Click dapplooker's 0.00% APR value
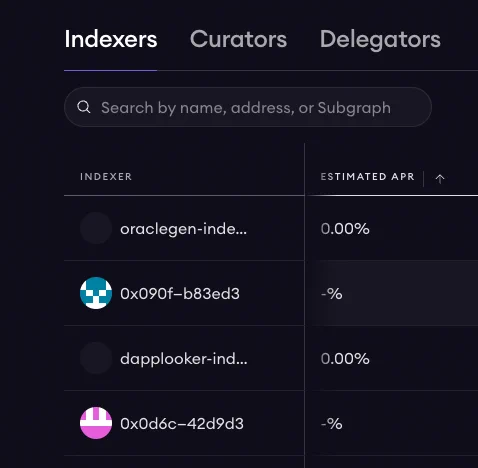The height and width of the screenshot is (468, 478). (345, 359)
